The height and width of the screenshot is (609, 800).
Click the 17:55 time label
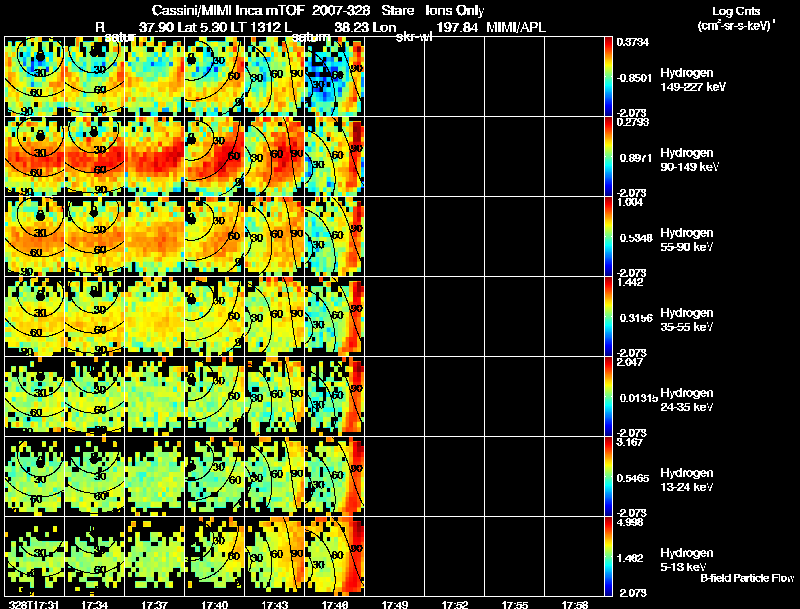coord(515,604)
